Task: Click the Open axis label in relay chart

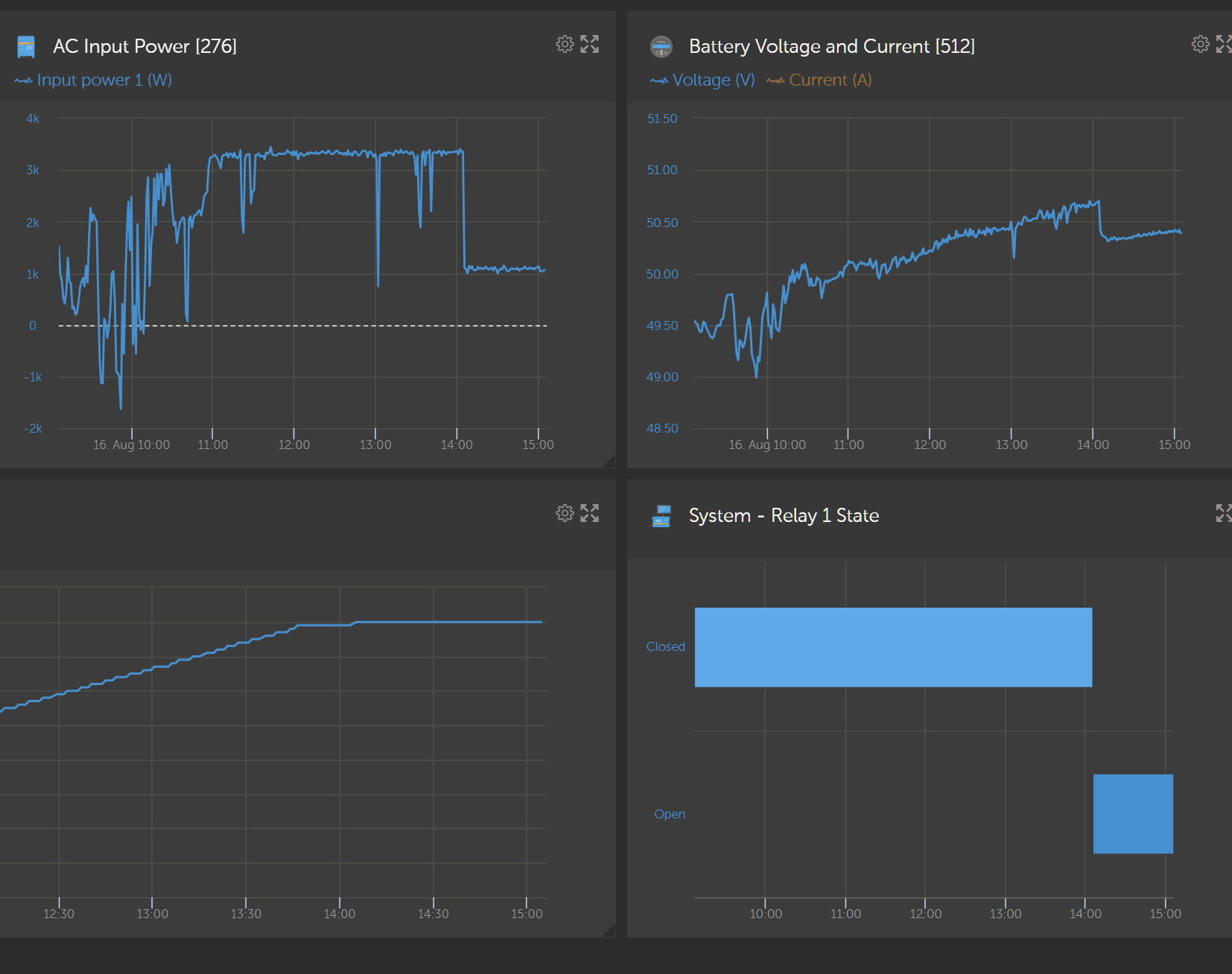Action: (670, 814)
